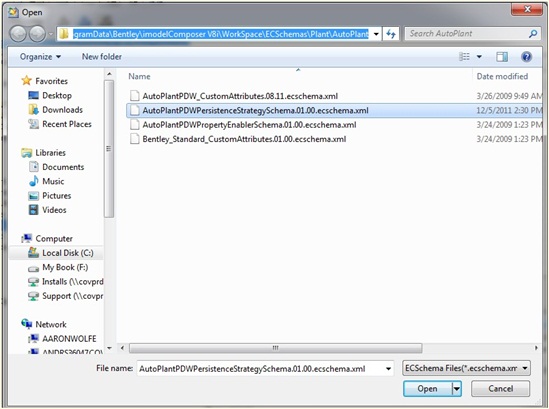The image size is (549, 409).
Task: Select Documents library
Action: [63, 167]
